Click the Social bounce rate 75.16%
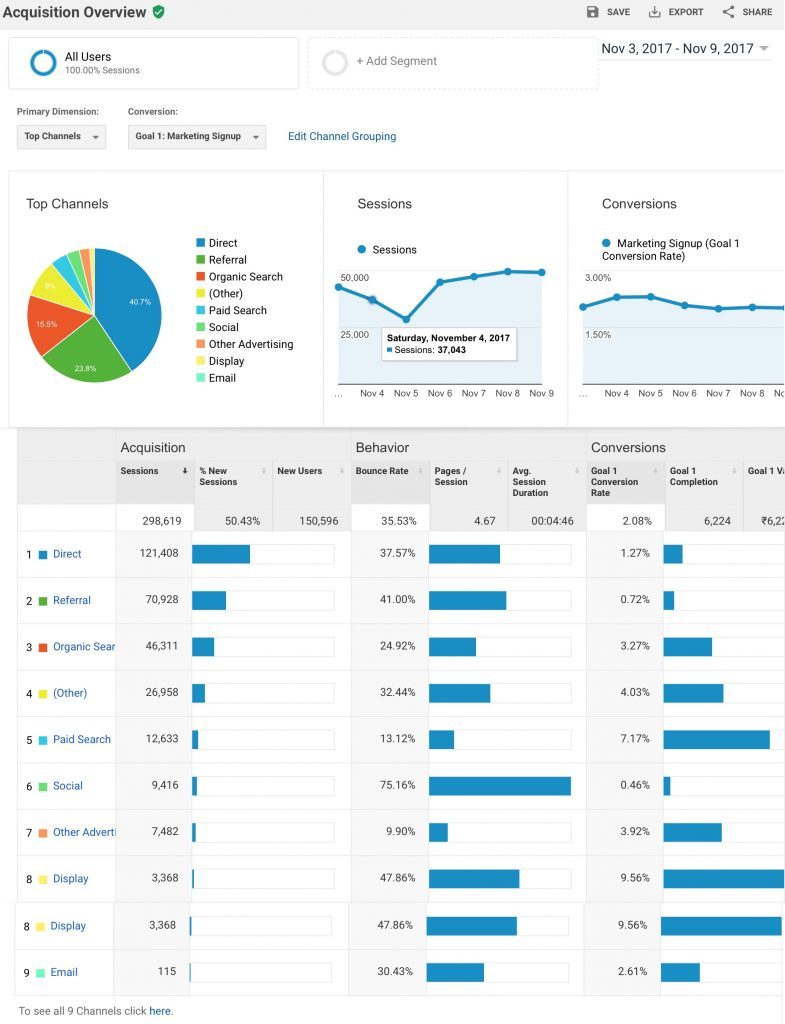 (x=398, y=785)
